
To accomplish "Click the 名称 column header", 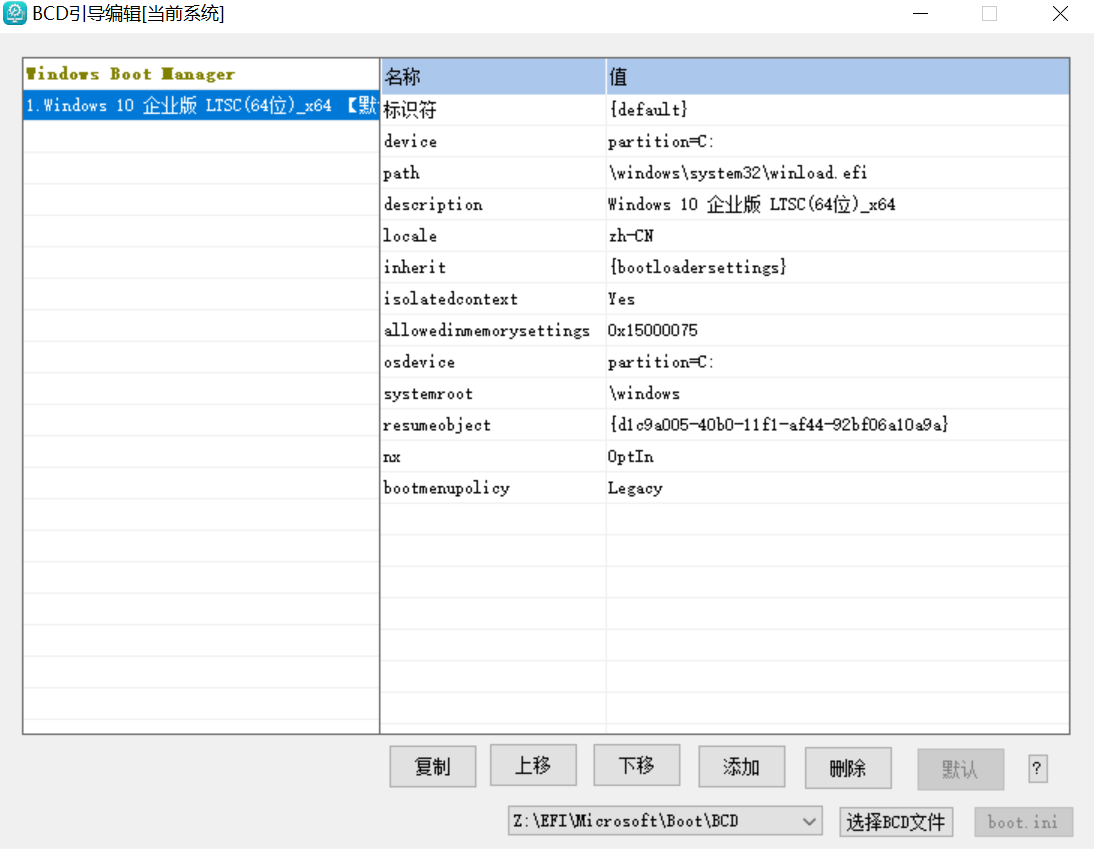I will click(x=493, y=76).
